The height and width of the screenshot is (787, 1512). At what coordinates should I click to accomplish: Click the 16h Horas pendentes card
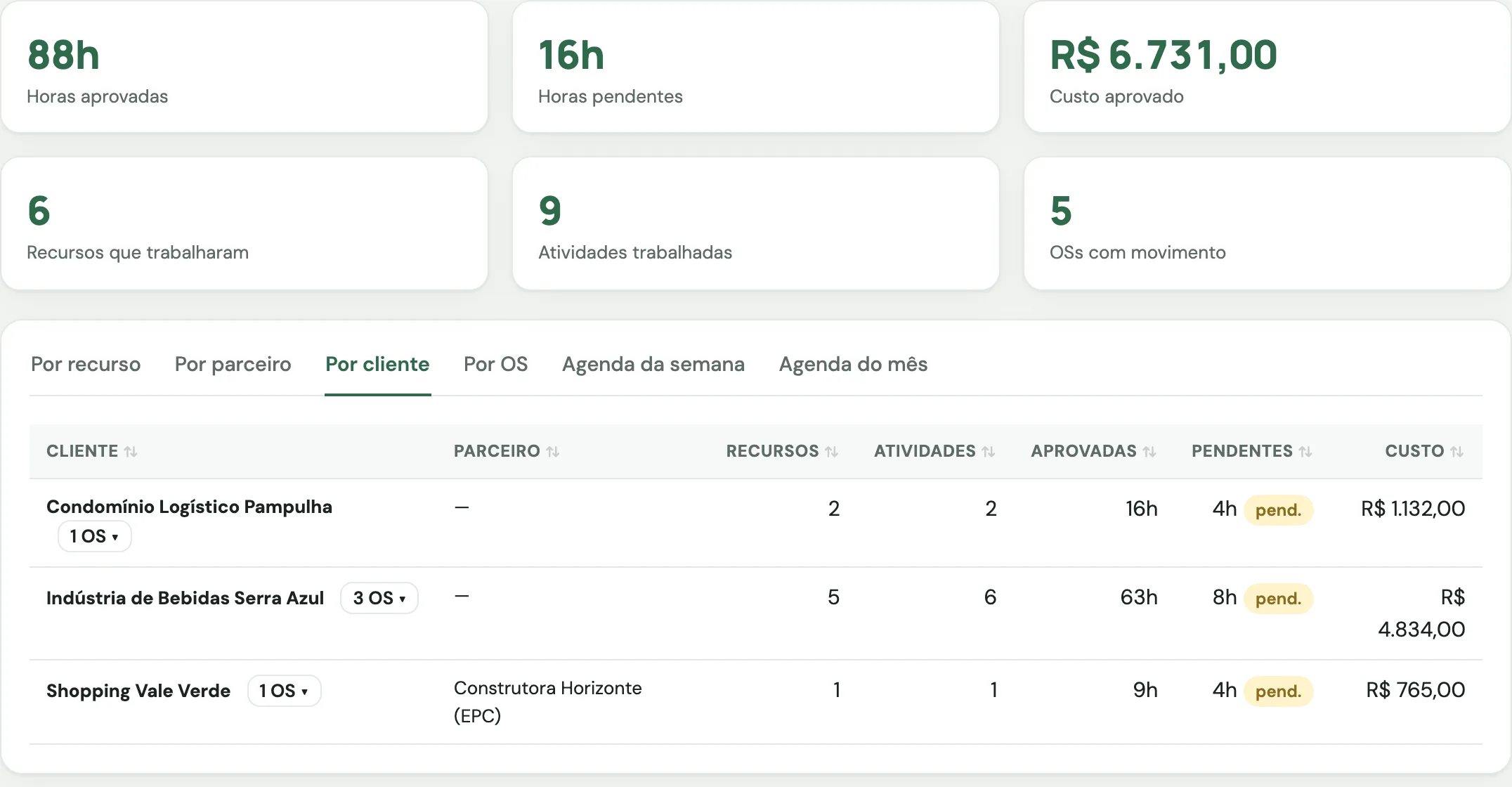pyautogui.click(x=756, y=67)
